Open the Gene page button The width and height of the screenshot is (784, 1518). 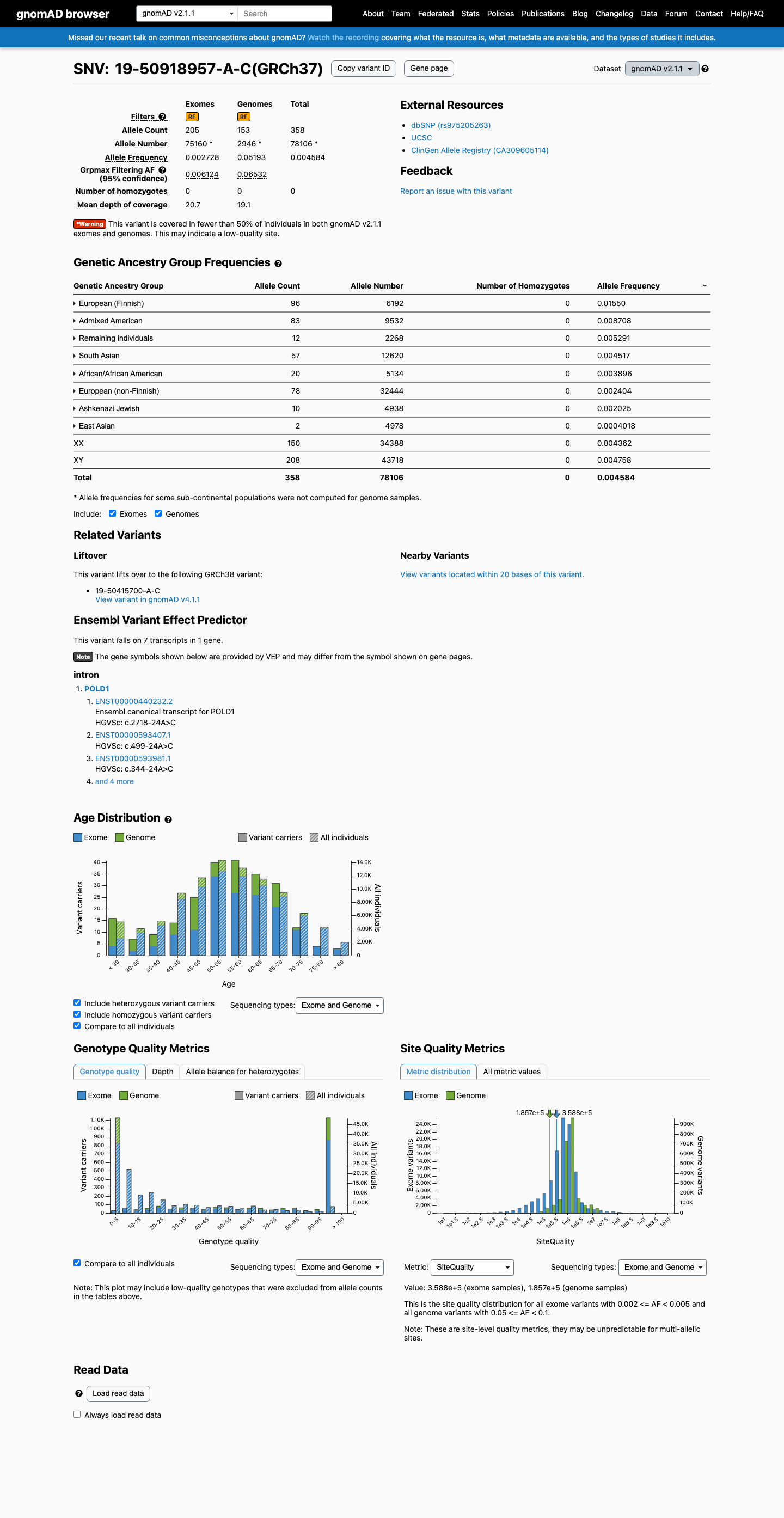click(x=429, y=69)
